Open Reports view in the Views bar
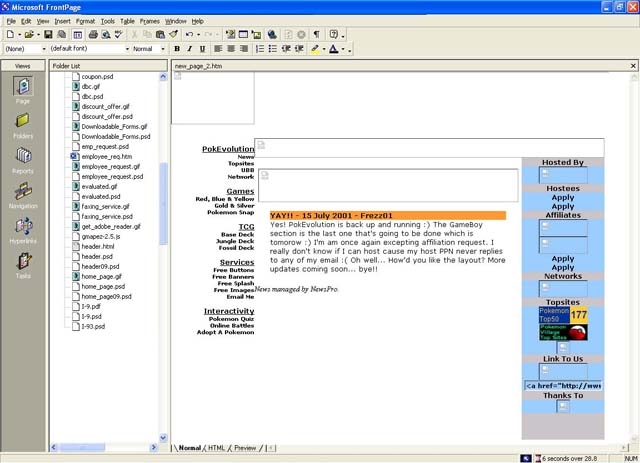 (x=23, y=161)
